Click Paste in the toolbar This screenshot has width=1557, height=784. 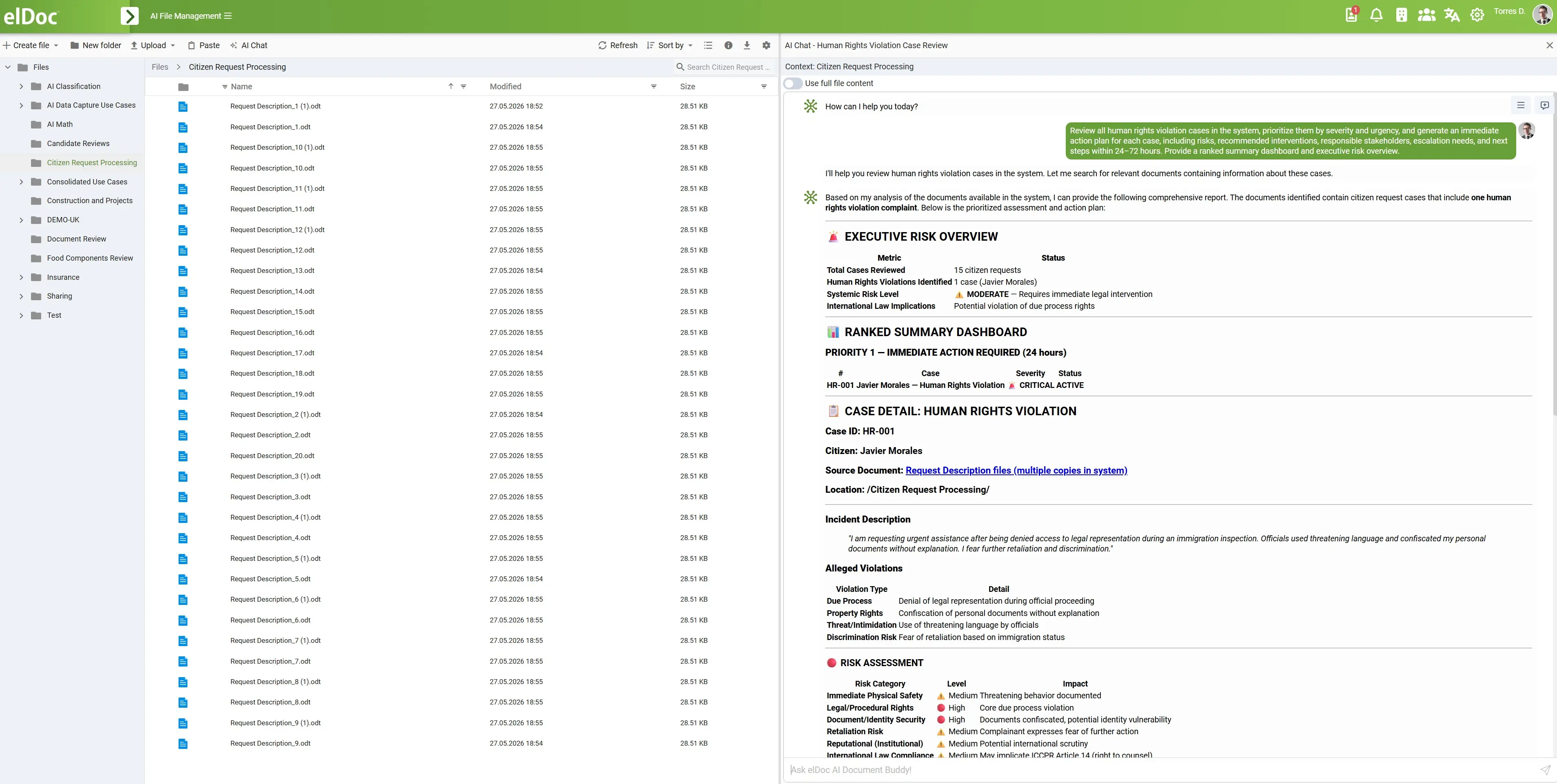(x=204, y=45)
